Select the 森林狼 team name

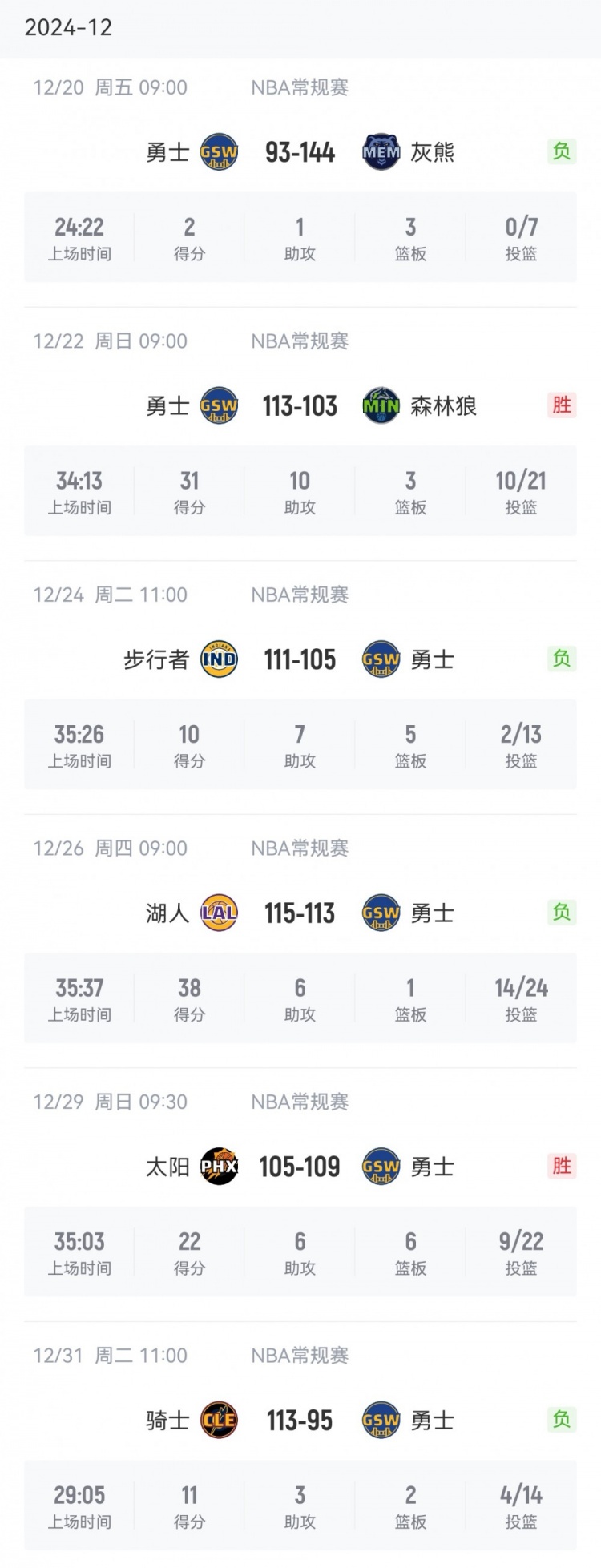(x=443, y=406)
